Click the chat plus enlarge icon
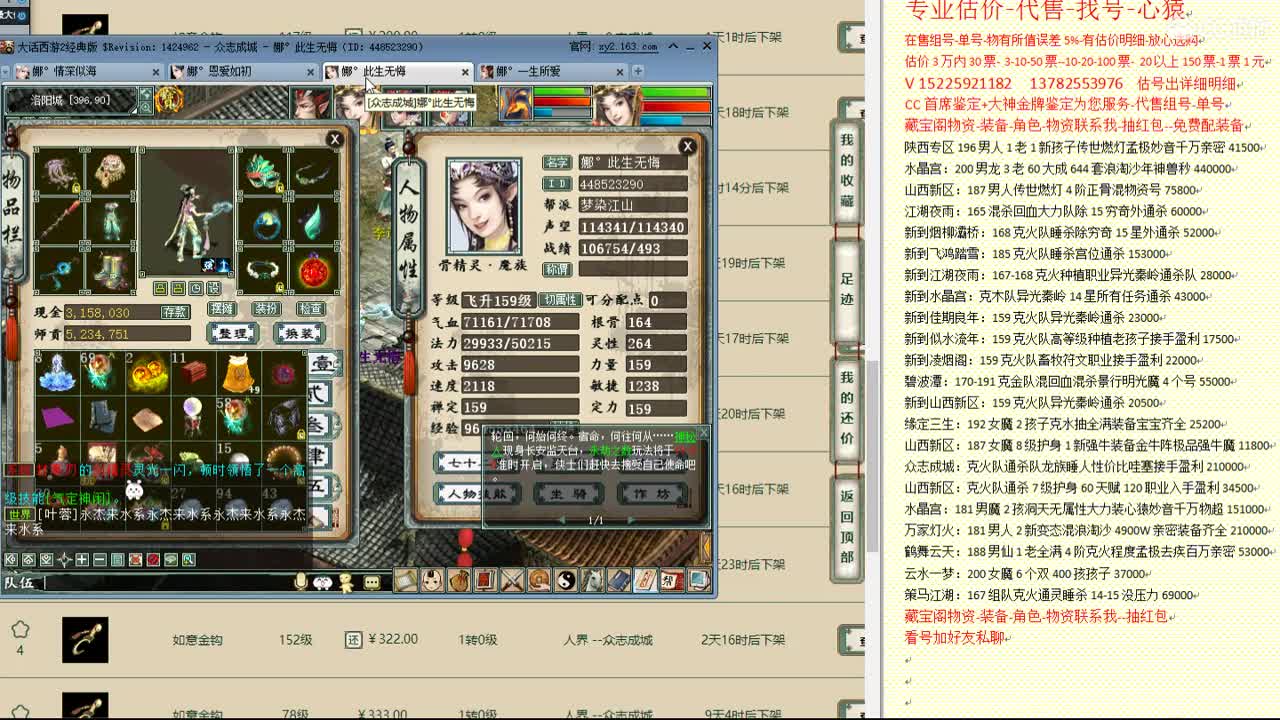The image size is (1280, 720). pos(82,560)
